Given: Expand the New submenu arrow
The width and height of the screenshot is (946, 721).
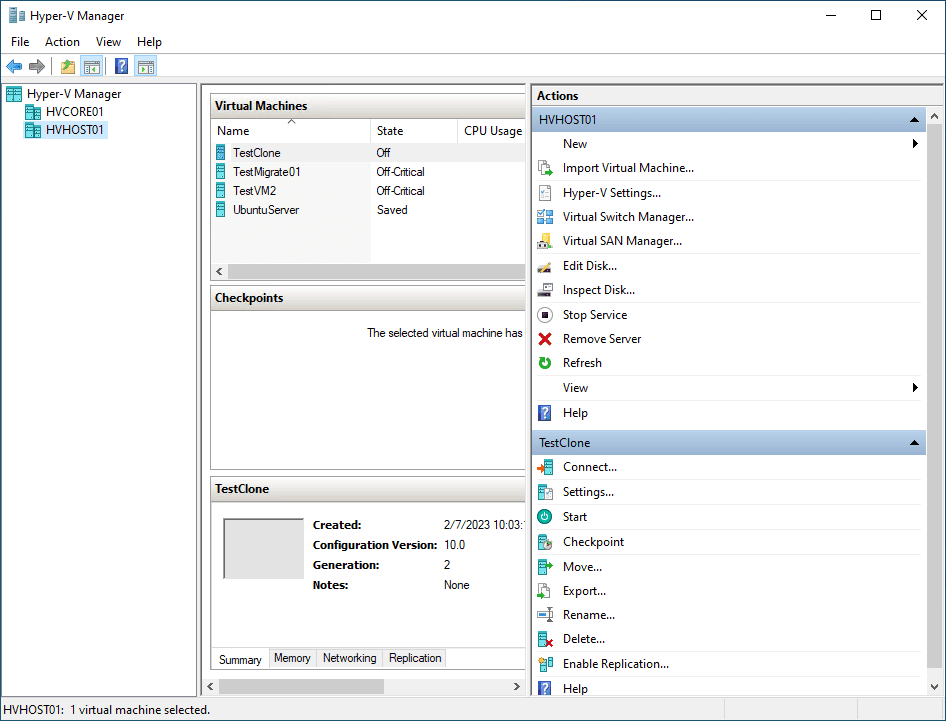Looking at the screenshot, I should pos(915,144).
